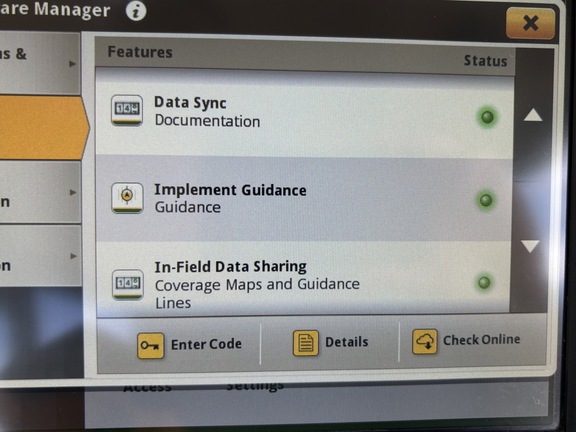Viewport: 576px width, 432px height.
Task: Click the Data Sync feature icon
Action: point(127,110)
